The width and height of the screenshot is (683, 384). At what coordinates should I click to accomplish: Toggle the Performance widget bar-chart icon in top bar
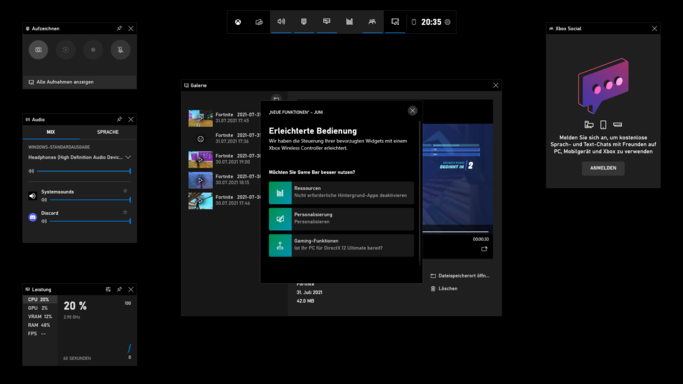tap(349, 21)
